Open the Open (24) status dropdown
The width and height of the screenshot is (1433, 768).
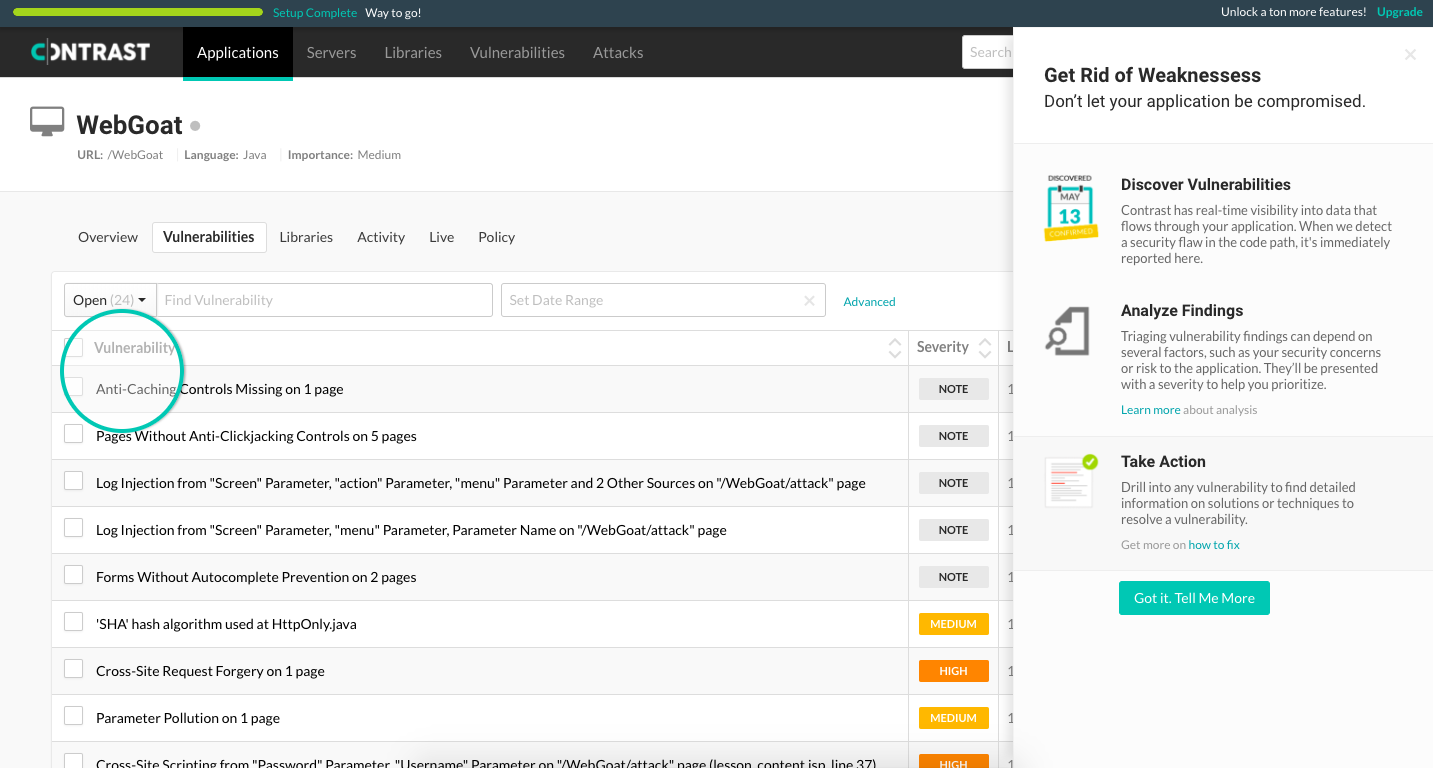[110, 300]
